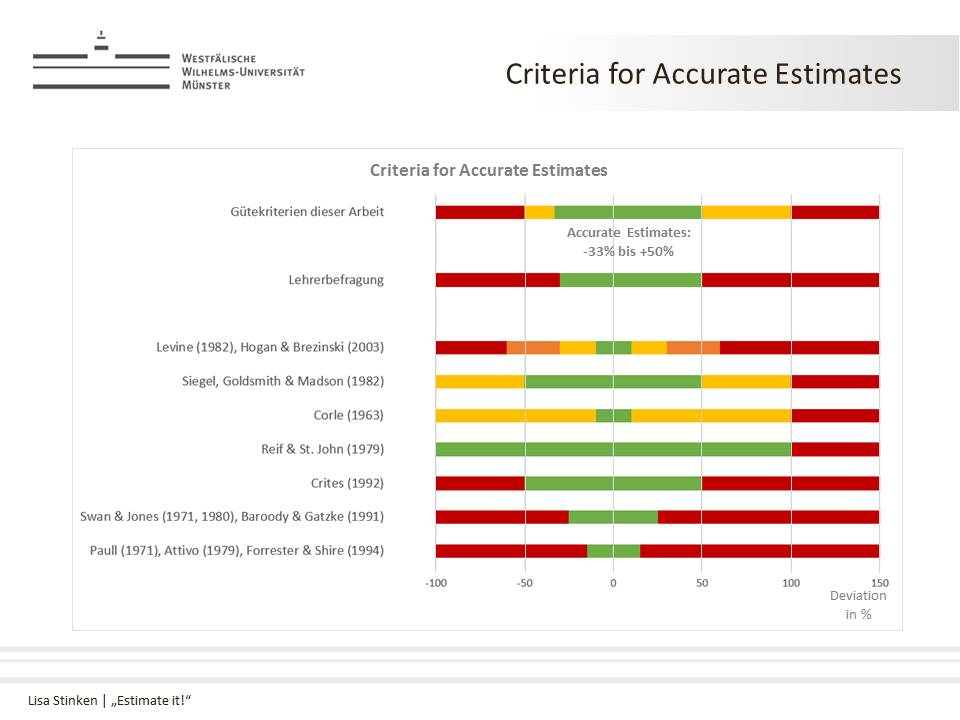Select the 'Crites (1992)' label

coord(347,483)
